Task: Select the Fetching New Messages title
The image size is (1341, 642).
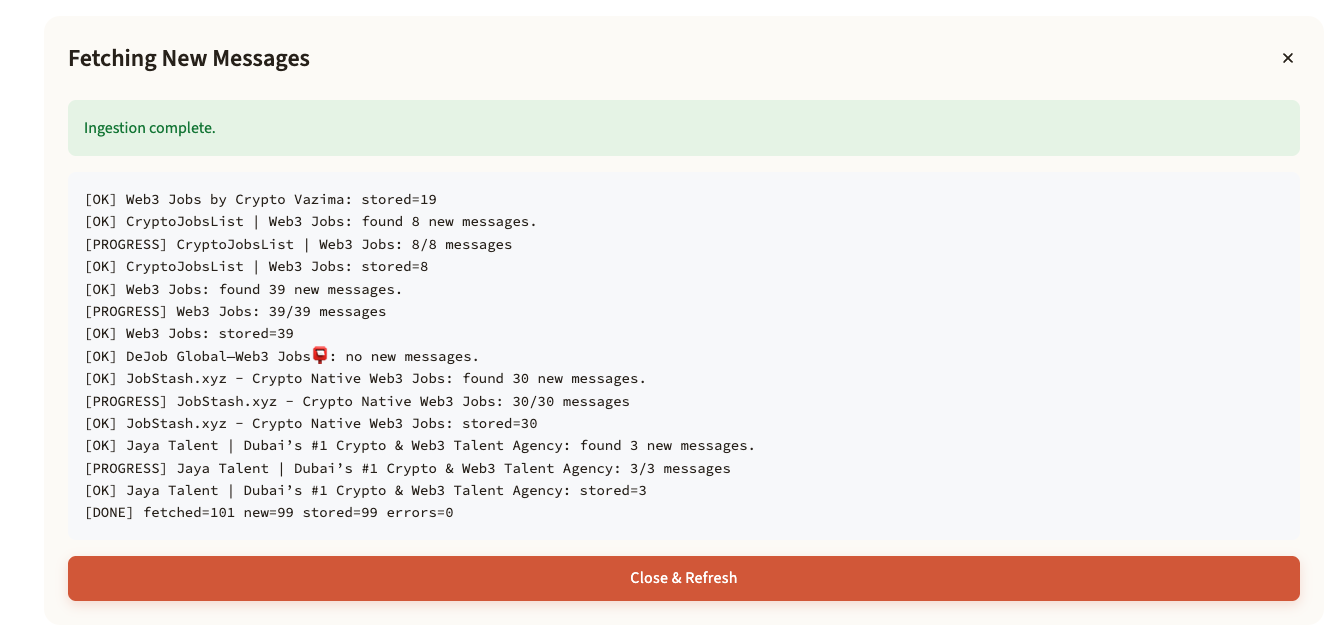Action: tap(189, 58)
